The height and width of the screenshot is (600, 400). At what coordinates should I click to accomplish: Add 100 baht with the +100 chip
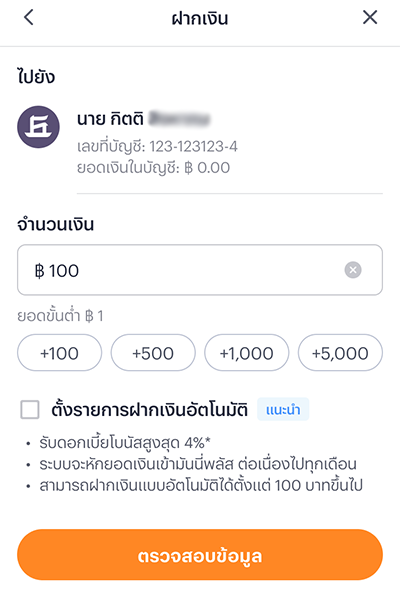pos(59,353)
